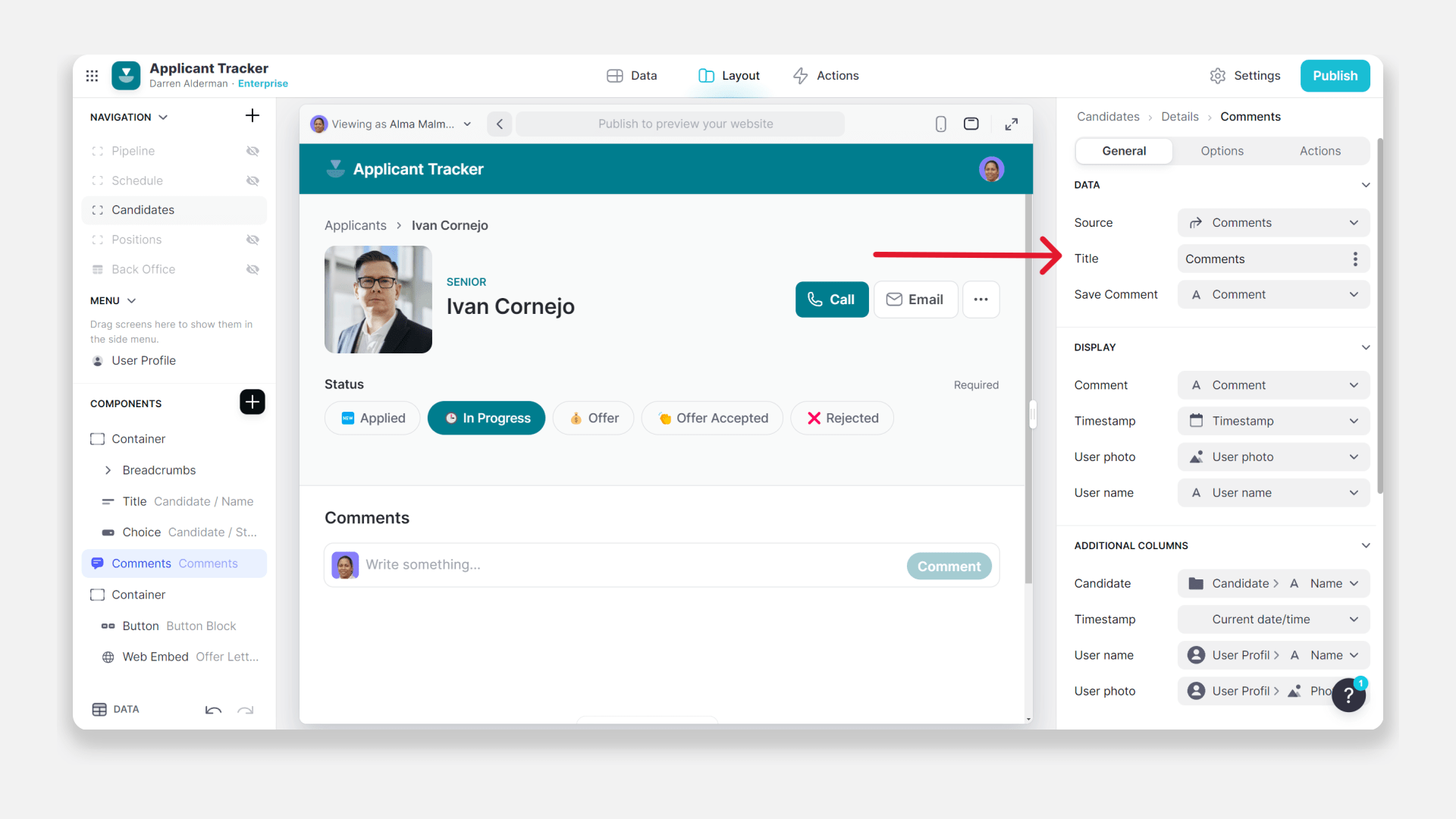This screenshot has height=819, width=1456.
Task: Toggle visibility of the Pipeline screen
Action: [253, 151]
